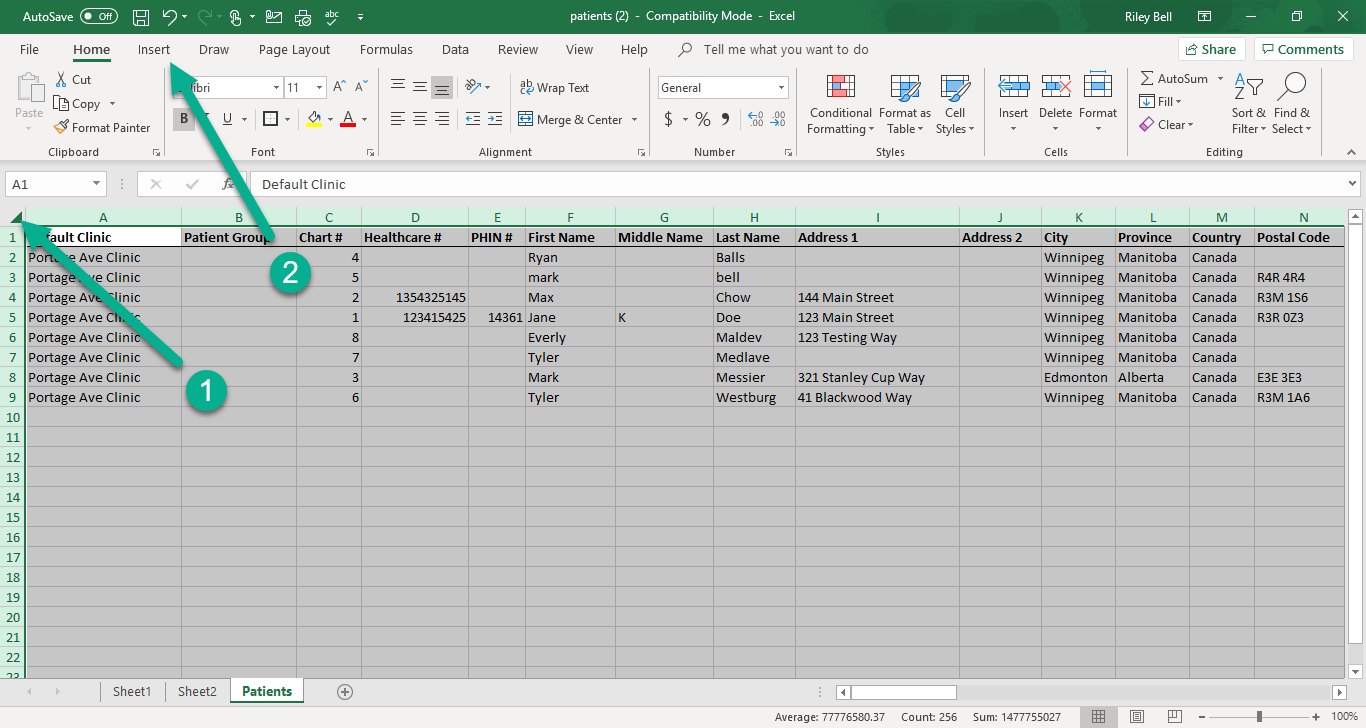1366x728 pixels.
Task: Open the File tab
Action: [x=29, y=49]
